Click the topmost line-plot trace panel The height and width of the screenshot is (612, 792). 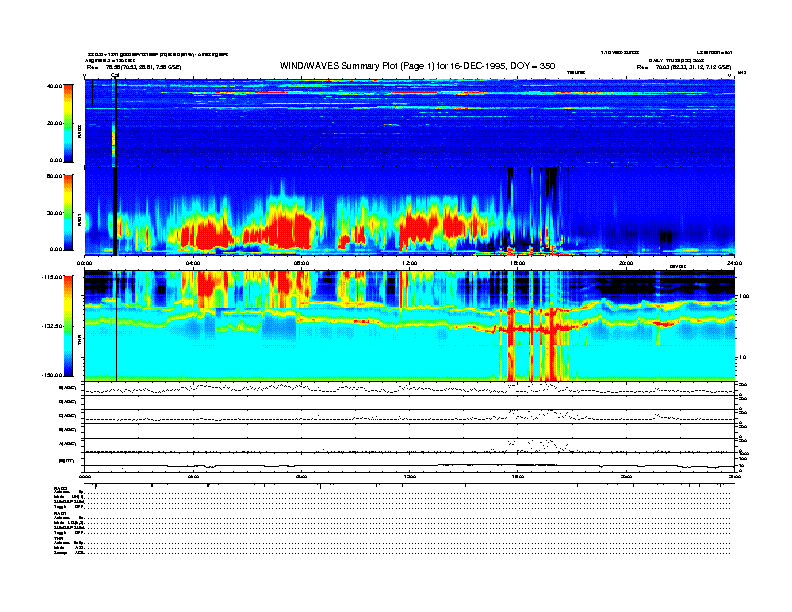(x=410, y=389)
